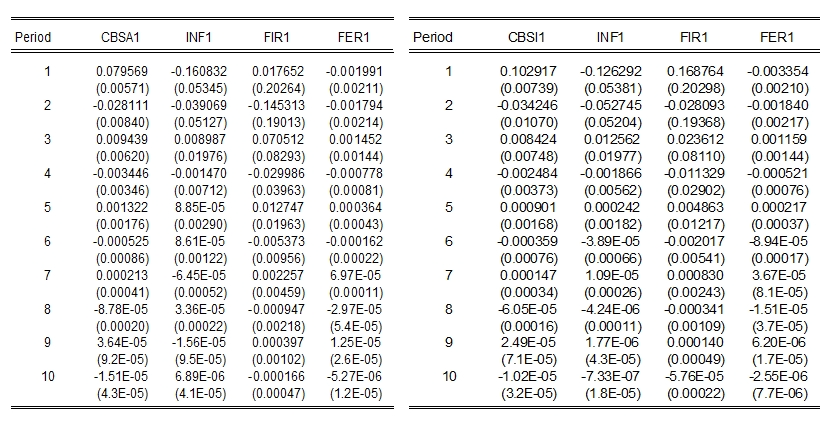Click the value 0.102917 under CBSI1

pos(526,71)
